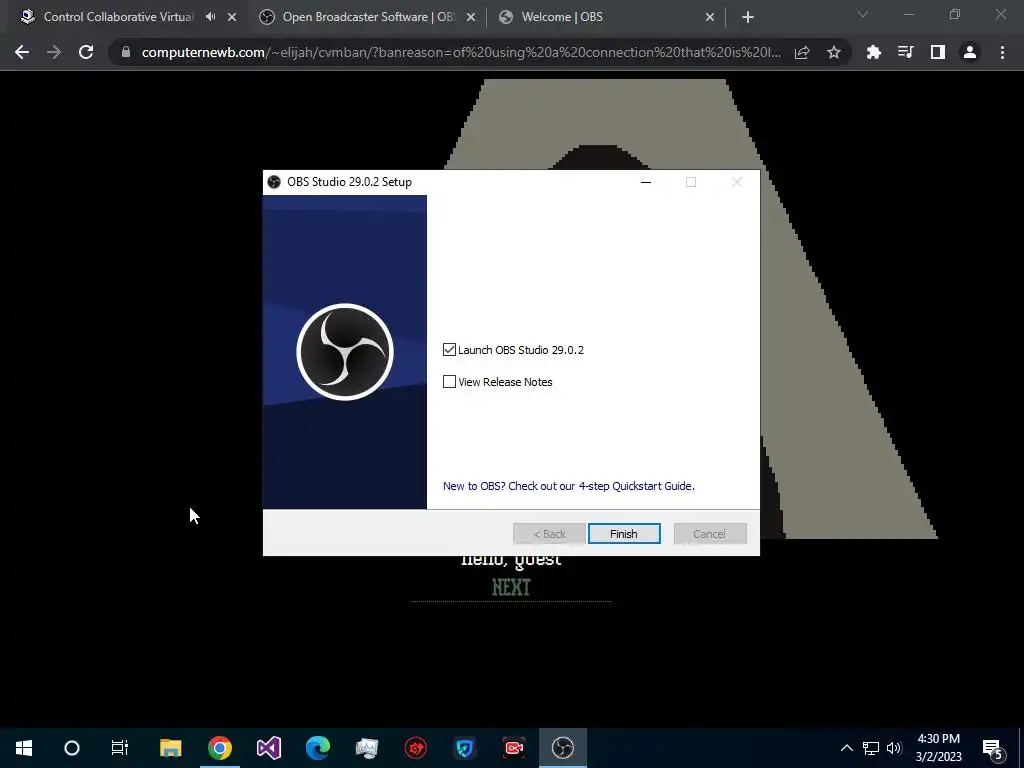Open clock showing 4:30 PM
The height and width of the screenshot is (768, 1024).
pyautogui.click(x=938, y=748)
